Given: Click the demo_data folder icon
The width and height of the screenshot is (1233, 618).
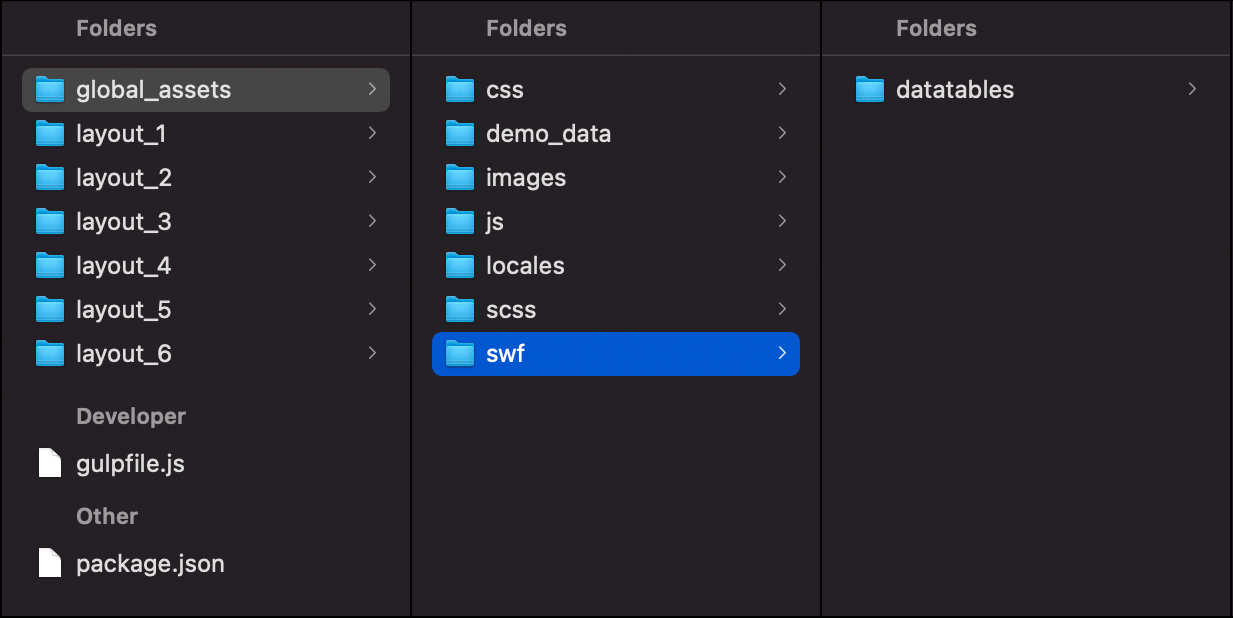Looking at the screenshot, I should (x=460, y=134).
